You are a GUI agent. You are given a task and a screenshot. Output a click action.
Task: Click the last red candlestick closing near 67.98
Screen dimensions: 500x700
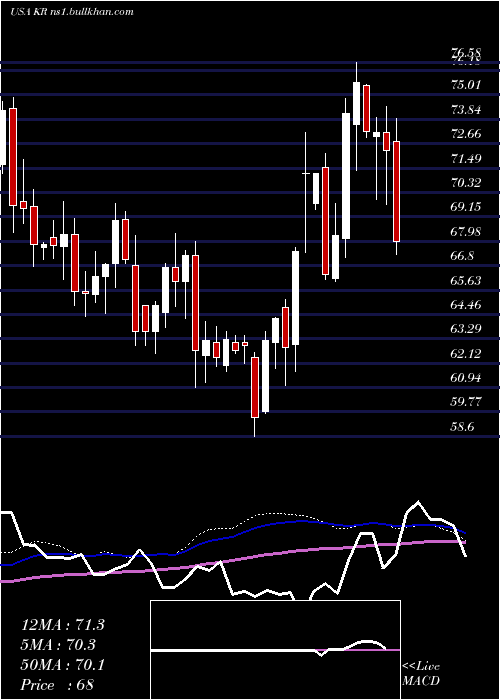click(396, 191)
